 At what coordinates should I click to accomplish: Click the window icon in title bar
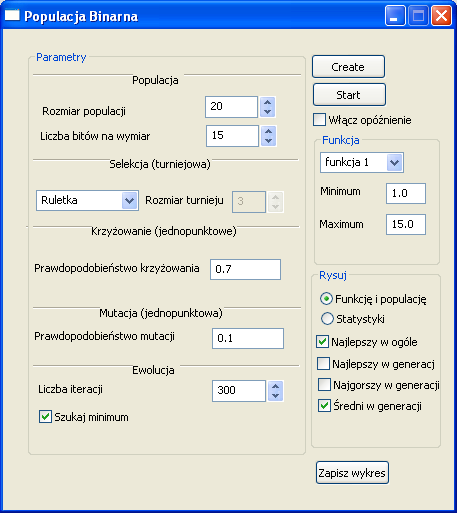point(12,15)
